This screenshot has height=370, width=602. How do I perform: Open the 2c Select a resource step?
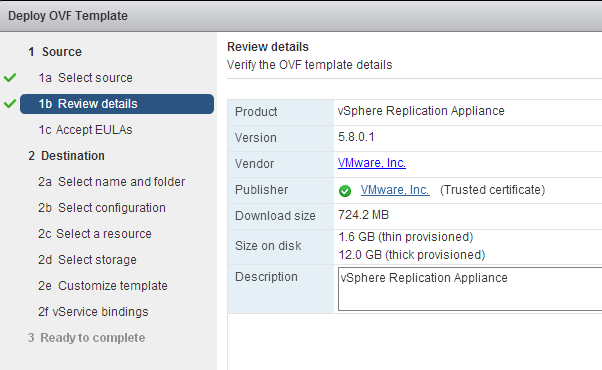pos(95,234)
